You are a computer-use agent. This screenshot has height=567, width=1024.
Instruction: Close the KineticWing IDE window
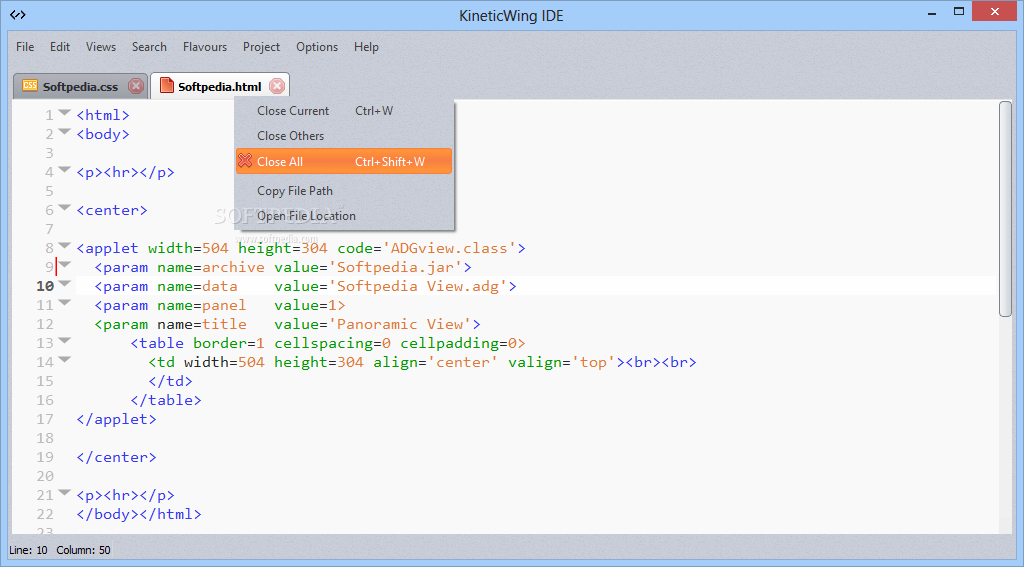click(x=995, y=11)
